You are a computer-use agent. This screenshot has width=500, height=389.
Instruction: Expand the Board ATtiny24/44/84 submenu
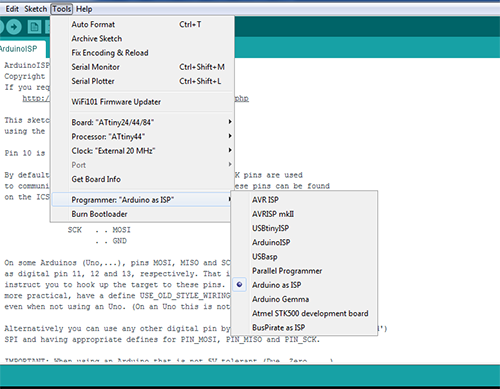point(141,122)
